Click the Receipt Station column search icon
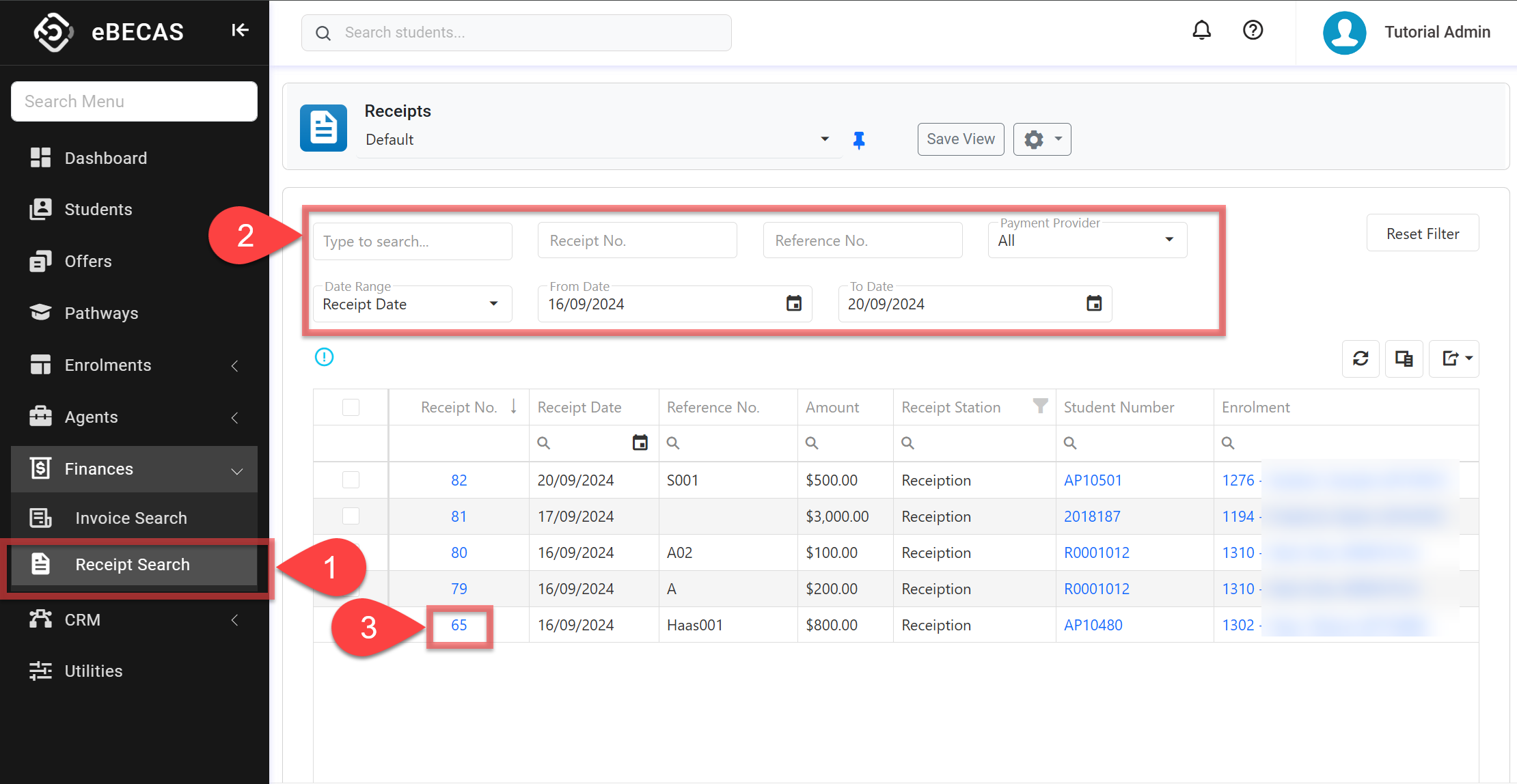This screenshot has width=1517, height=784. tap(908, 443)
